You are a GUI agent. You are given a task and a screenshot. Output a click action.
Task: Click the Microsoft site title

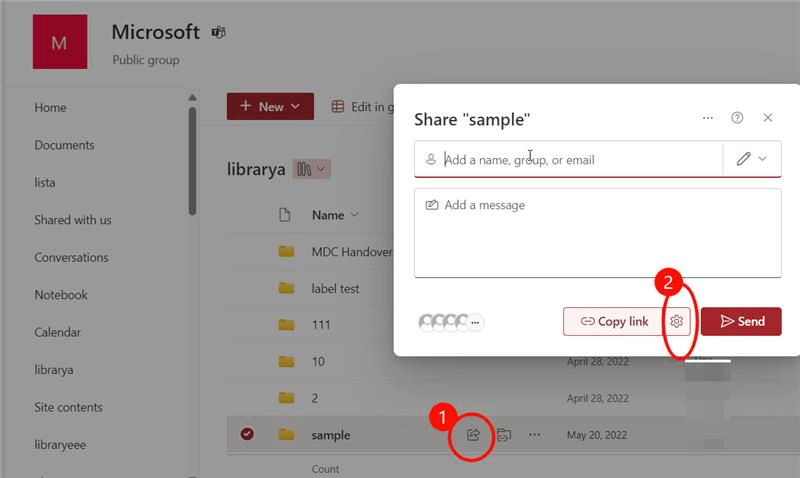[x=156, y=32]
